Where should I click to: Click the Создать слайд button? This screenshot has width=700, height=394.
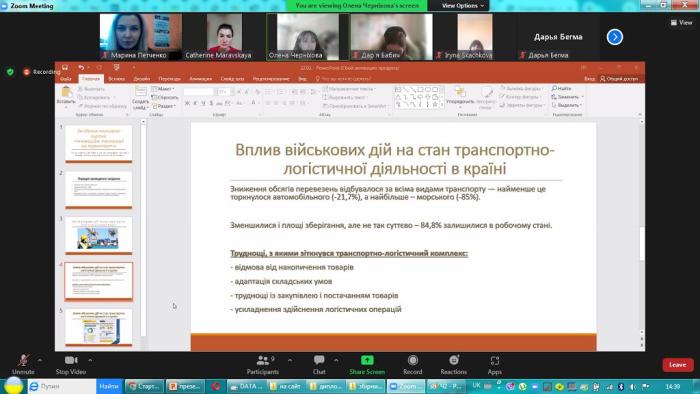click(x=141, y=98)
